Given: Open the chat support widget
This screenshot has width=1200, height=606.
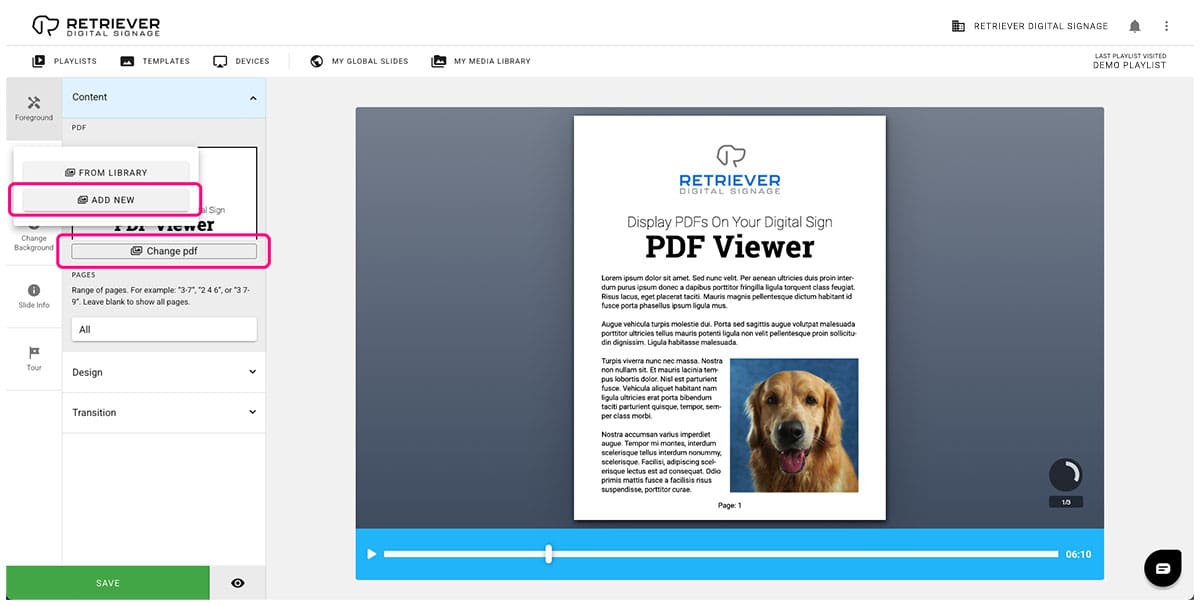Looking at the screenshot, I should point(1162,568).
